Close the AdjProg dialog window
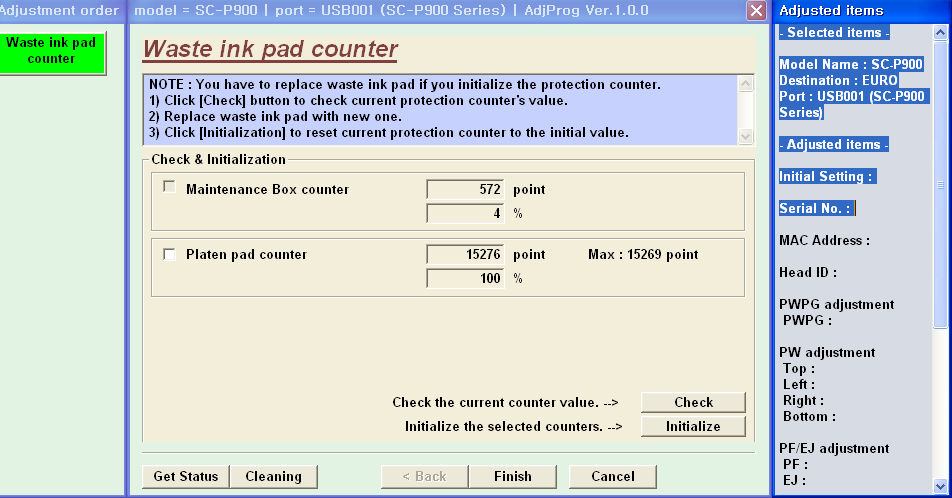Viewport: 952px width, 498px height. (x=757, y=11)
